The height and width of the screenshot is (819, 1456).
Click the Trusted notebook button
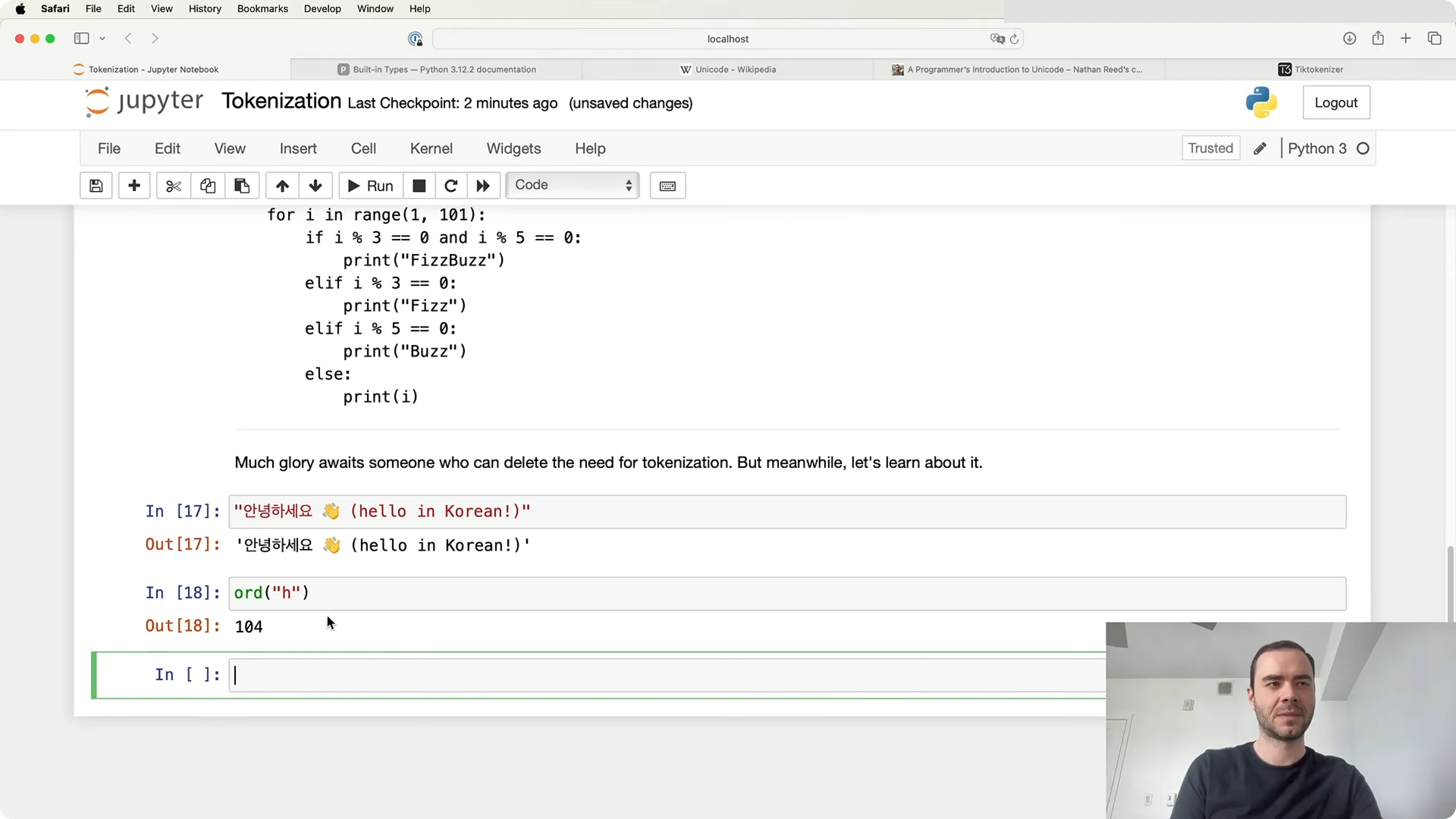tap(1211, 148)
